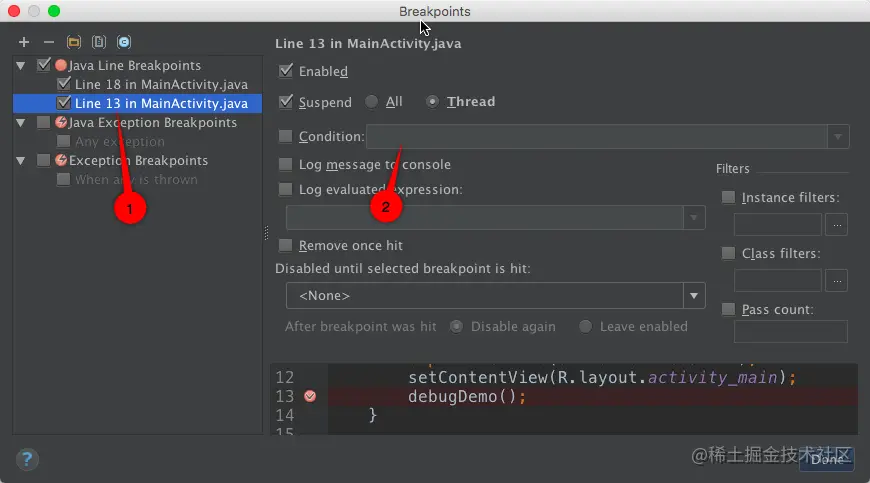Group breakpoints by file icon

point(99,42)
